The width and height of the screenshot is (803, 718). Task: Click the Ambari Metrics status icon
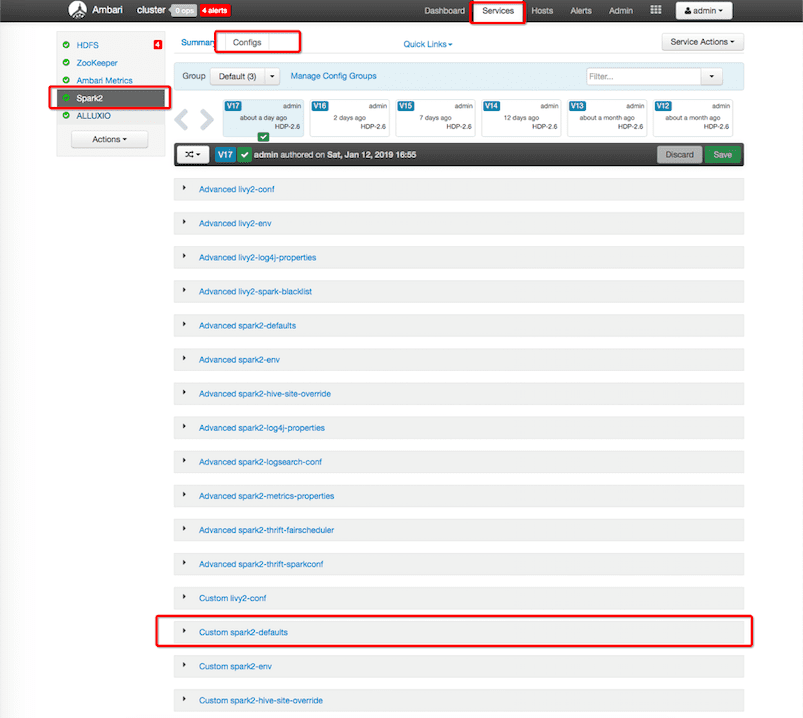[66, 80]
